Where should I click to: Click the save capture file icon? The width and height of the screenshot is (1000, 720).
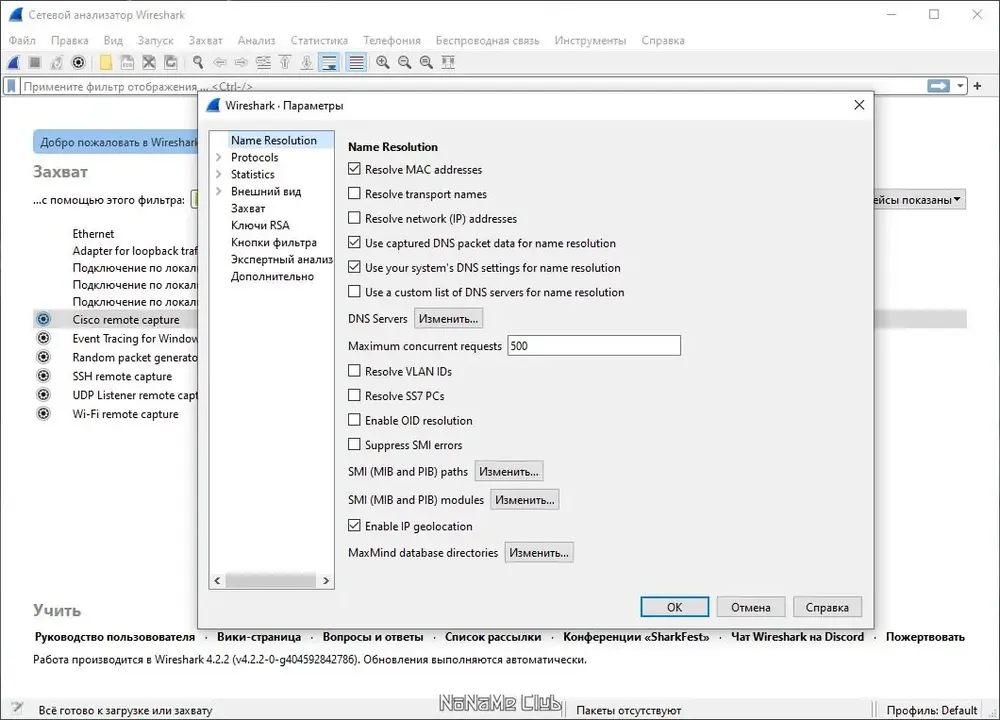pos(128,62)
